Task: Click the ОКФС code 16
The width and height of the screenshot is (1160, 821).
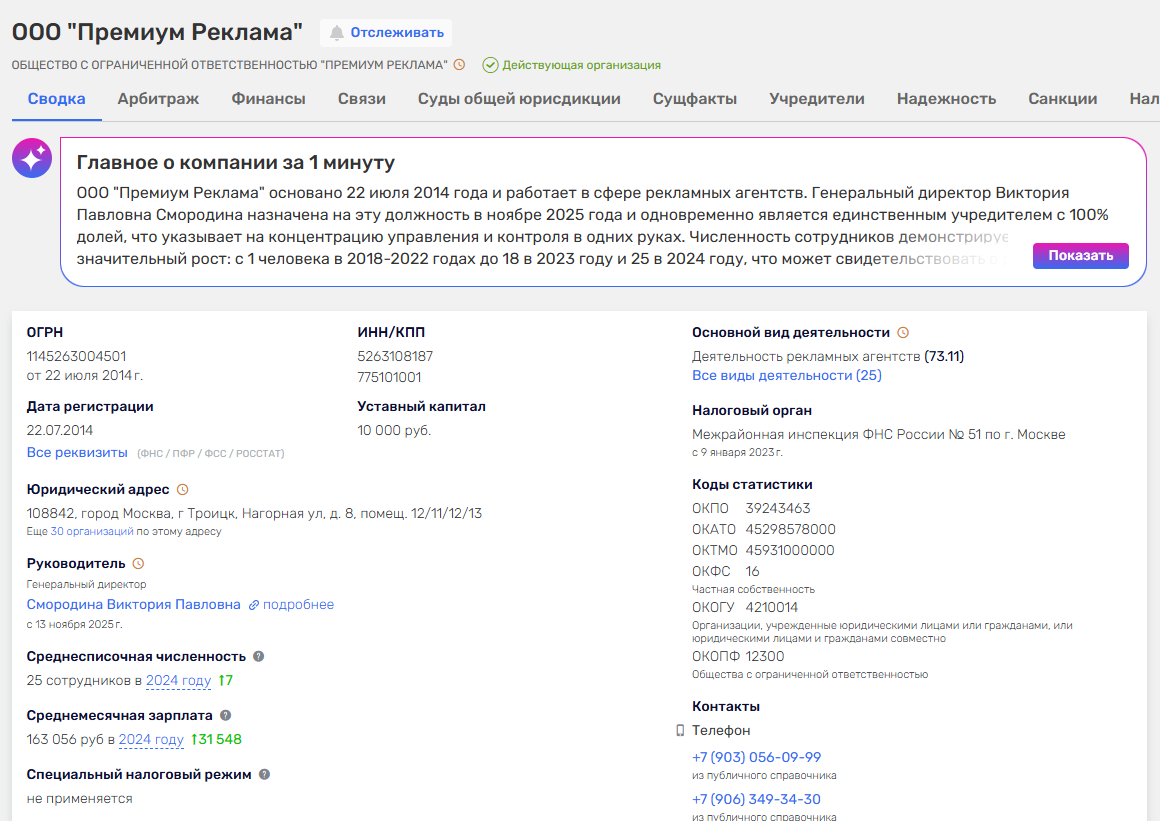Action: point(752,572)
